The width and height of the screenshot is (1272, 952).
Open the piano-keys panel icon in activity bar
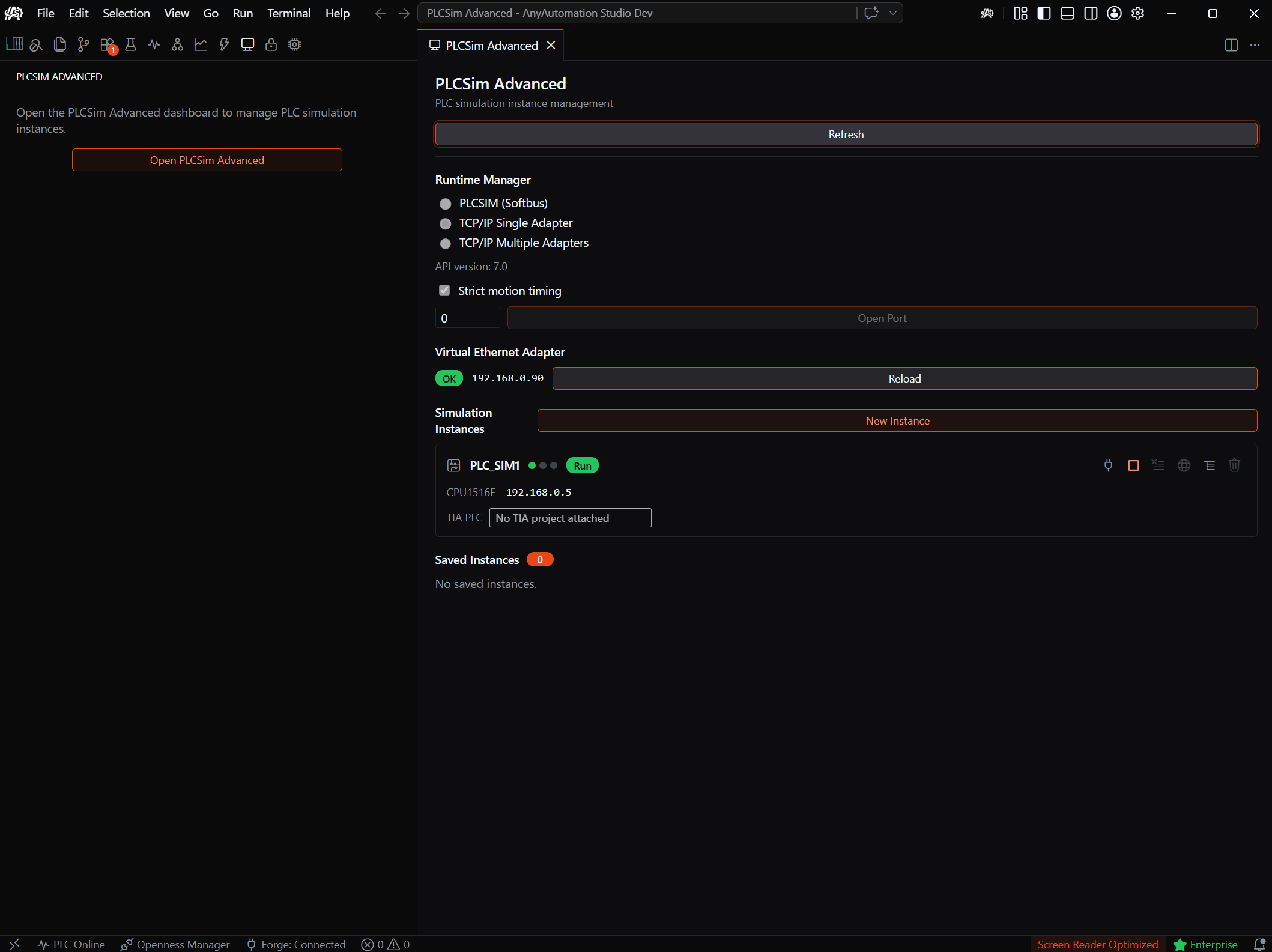(14, 44)
